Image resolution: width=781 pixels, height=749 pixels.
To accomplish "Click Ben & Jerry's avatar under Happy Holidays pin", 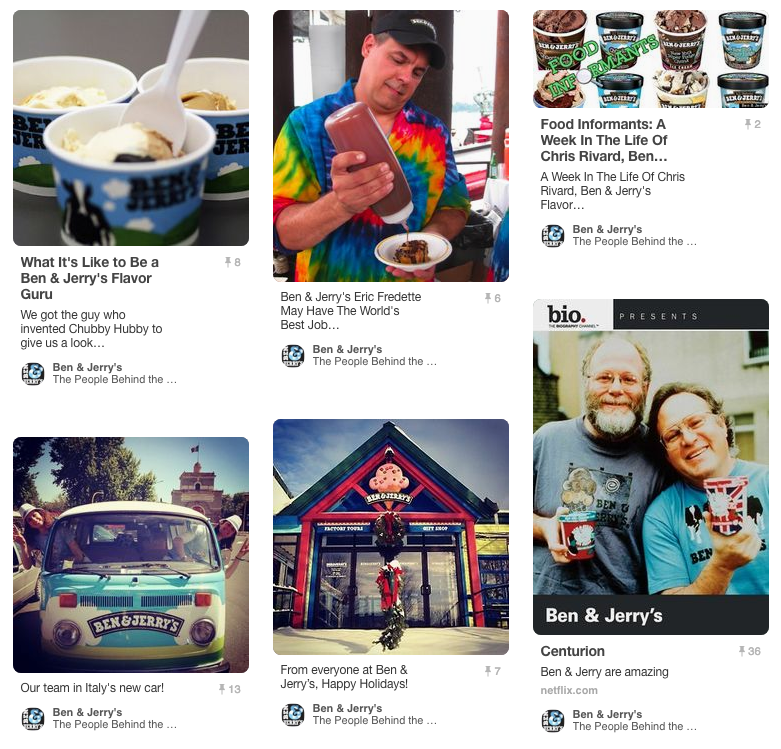I will click(293, 715).
